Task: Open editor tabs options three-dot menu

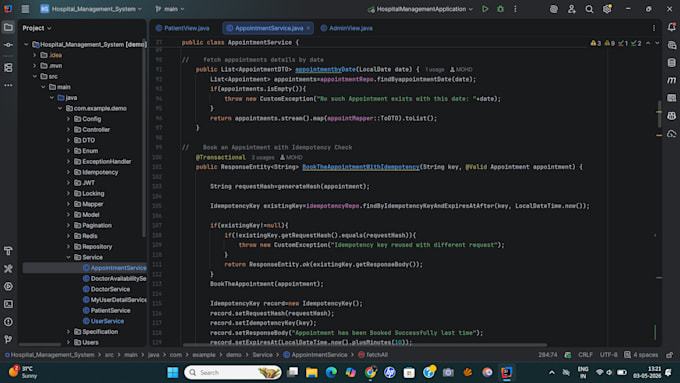Action: coord(654,28)
